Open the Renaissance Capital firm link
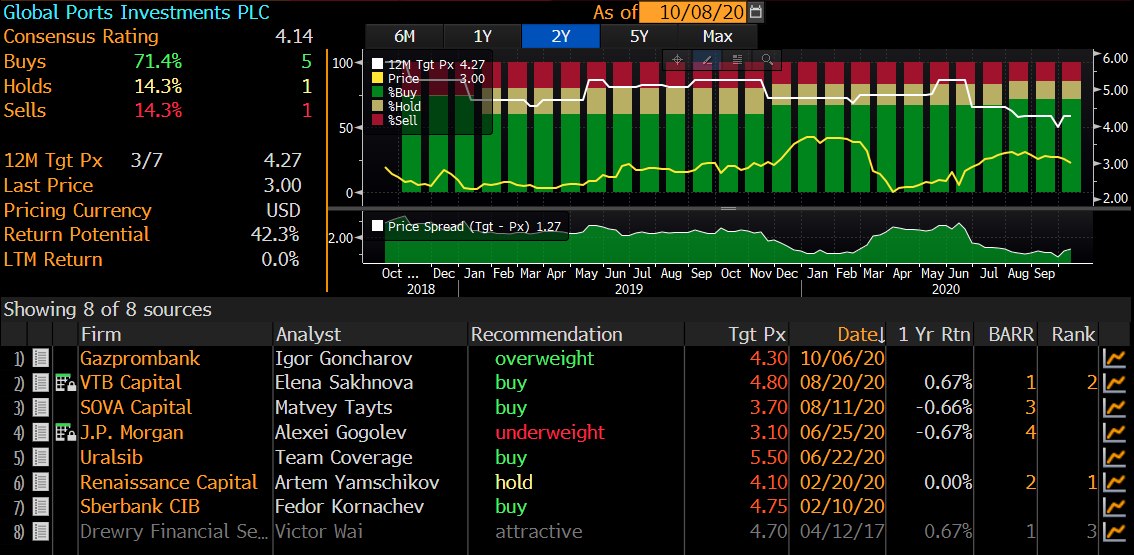Screen dimensions: 1134x555 [169, 482]
